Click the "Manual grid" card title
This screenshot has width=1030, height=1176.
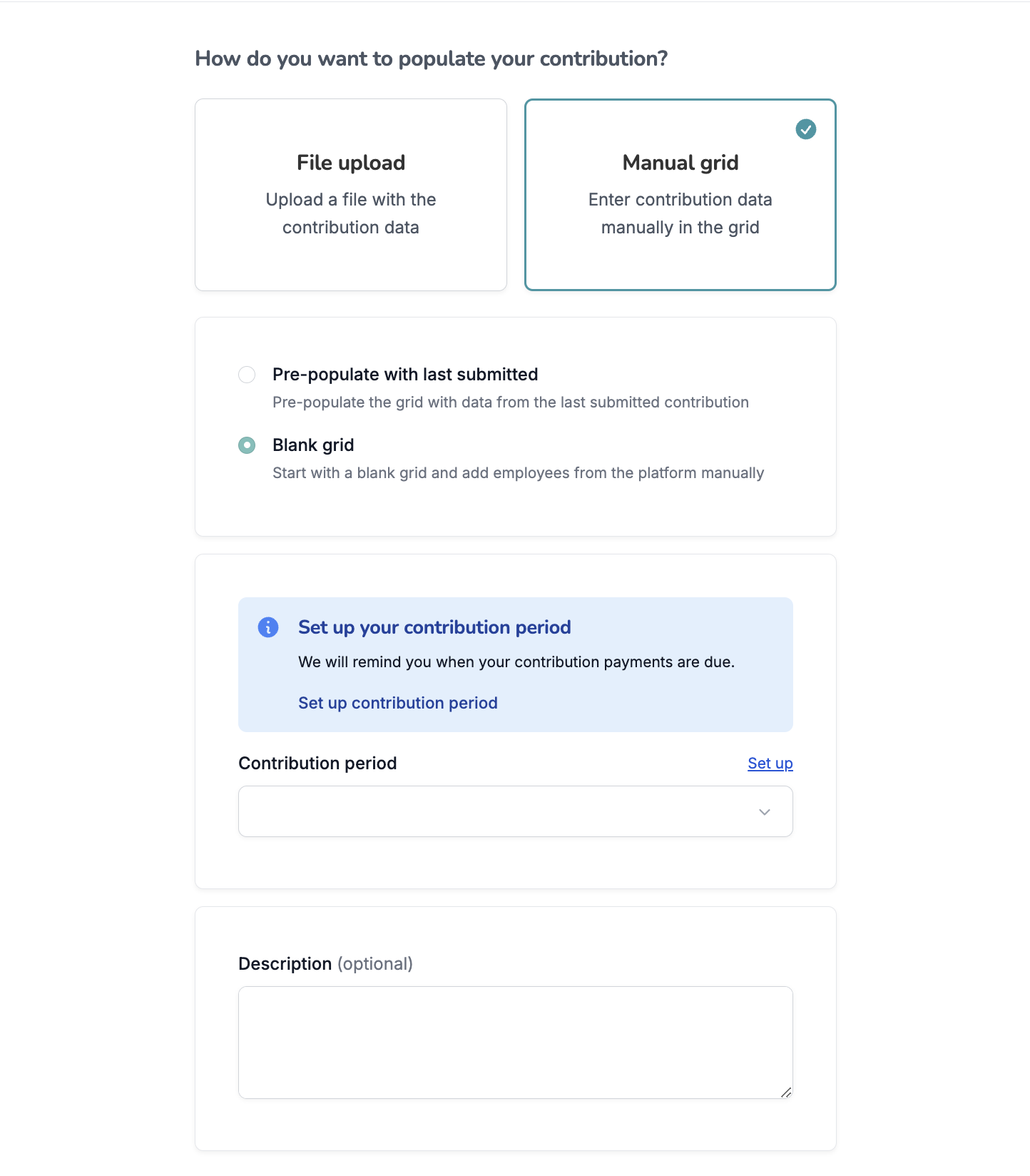click(680, 163)
